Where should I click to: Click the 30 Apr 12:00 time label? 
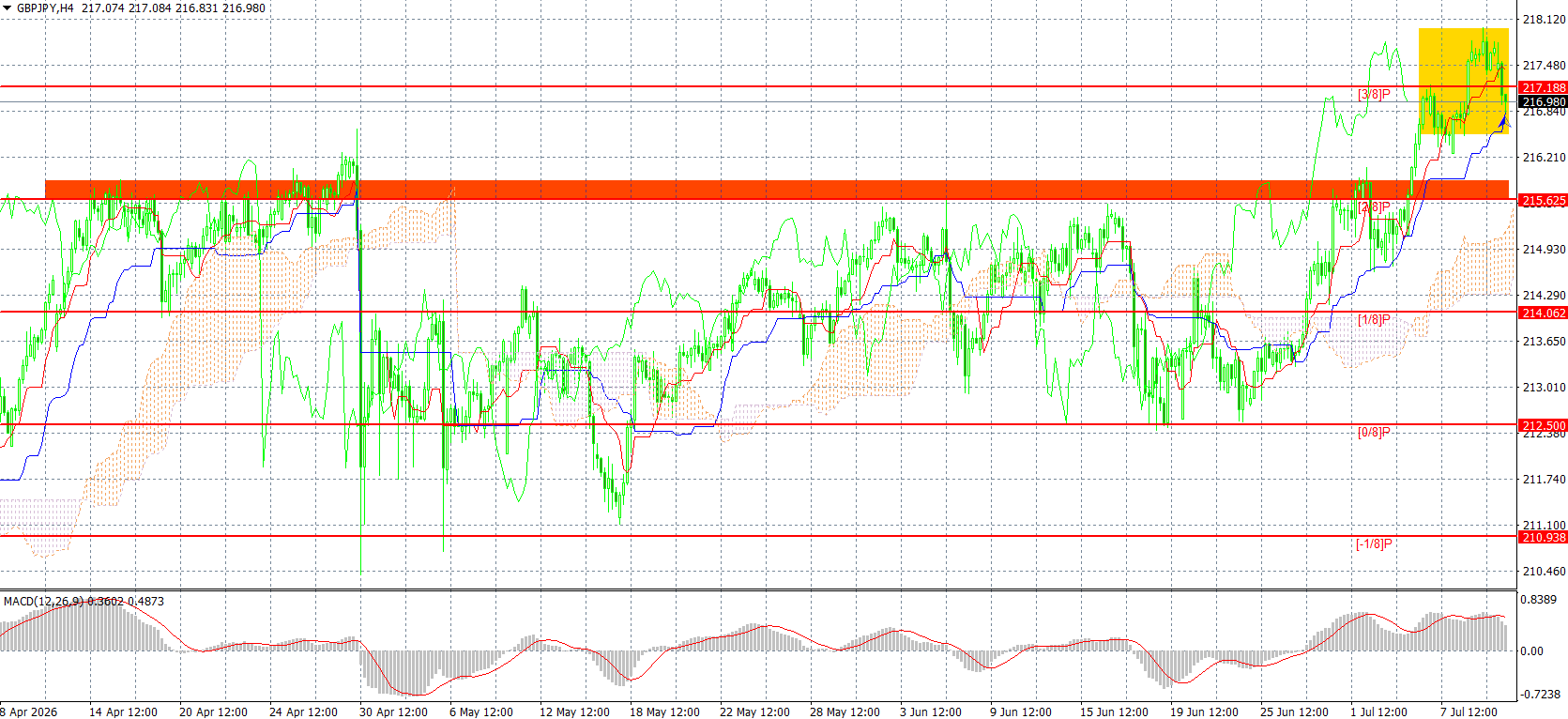pos(393,711)
